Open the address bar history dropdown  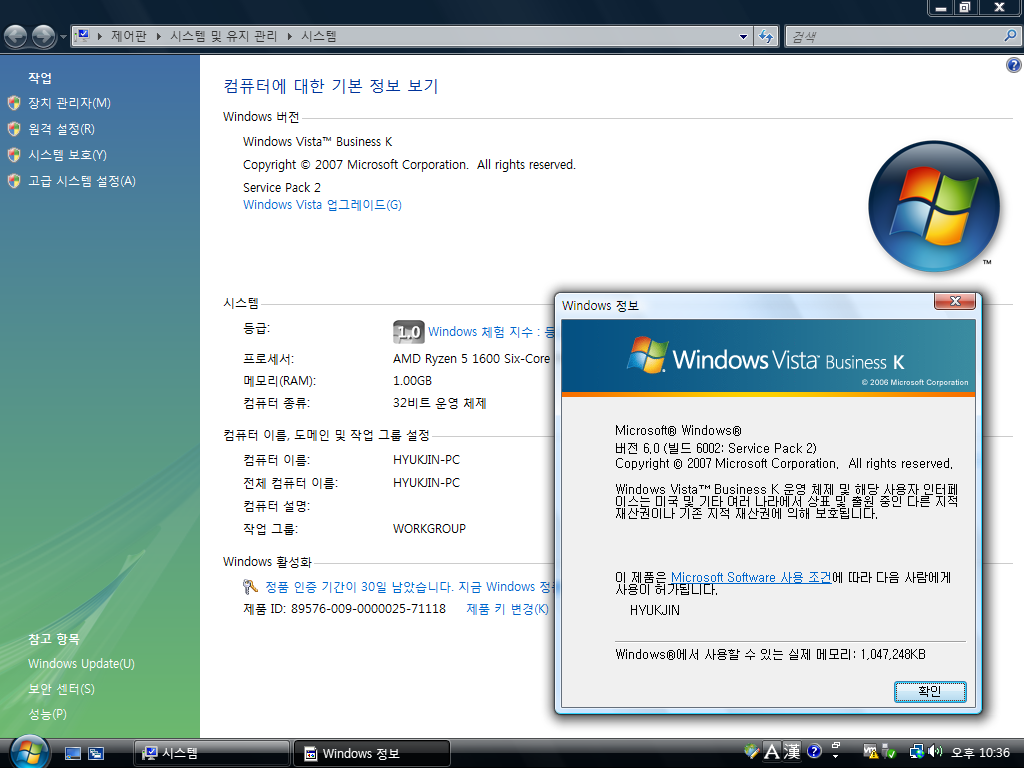743,37
